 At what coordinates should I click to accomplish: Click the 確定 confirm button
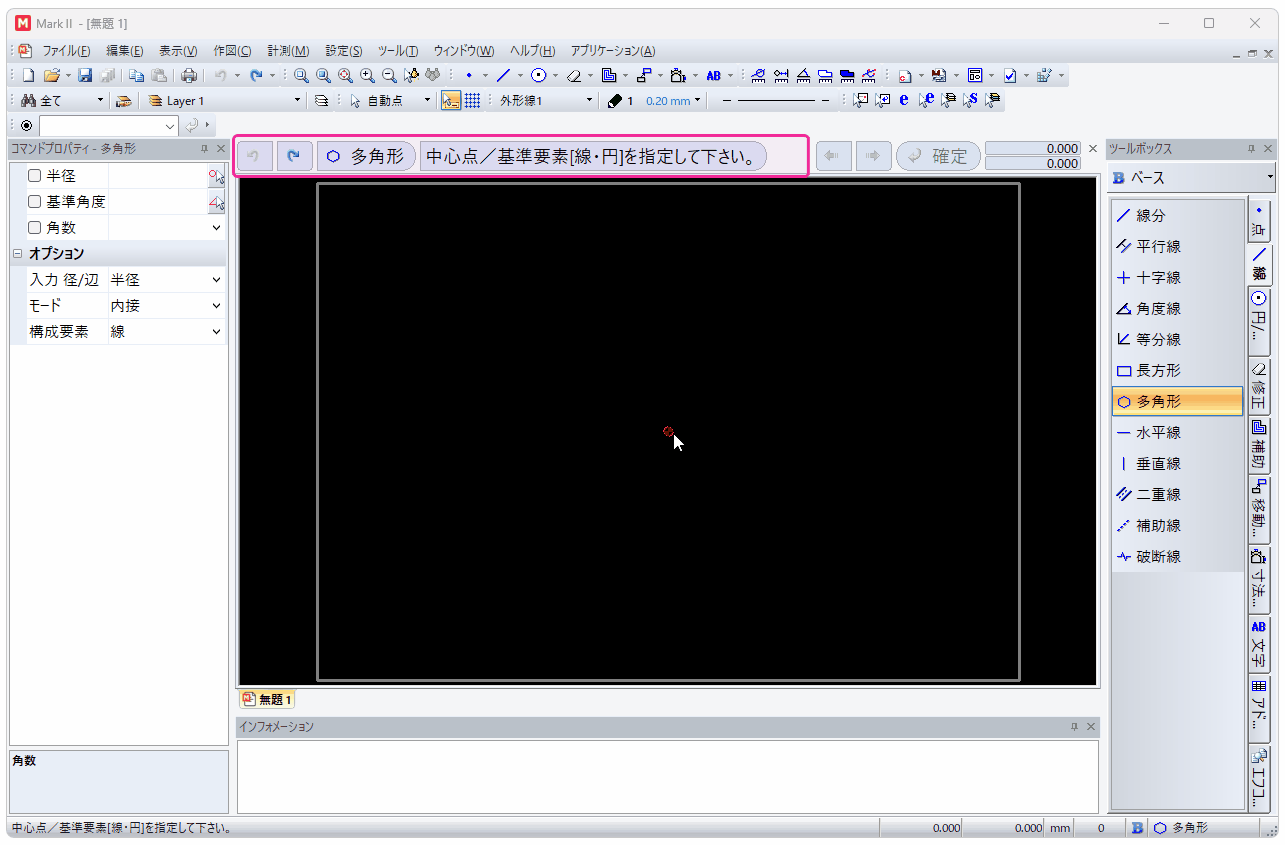938,156
